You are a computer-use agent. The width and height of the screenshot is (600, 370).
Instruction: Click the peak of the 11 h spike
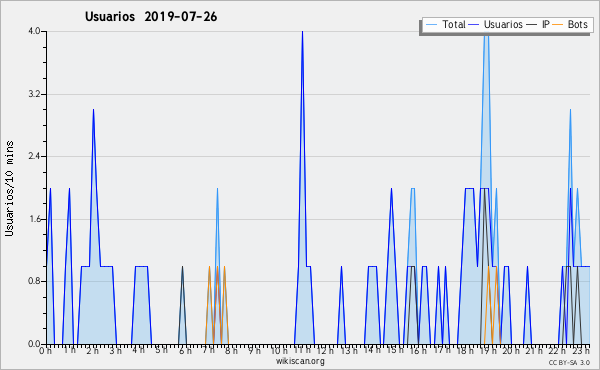coord(302,32)
